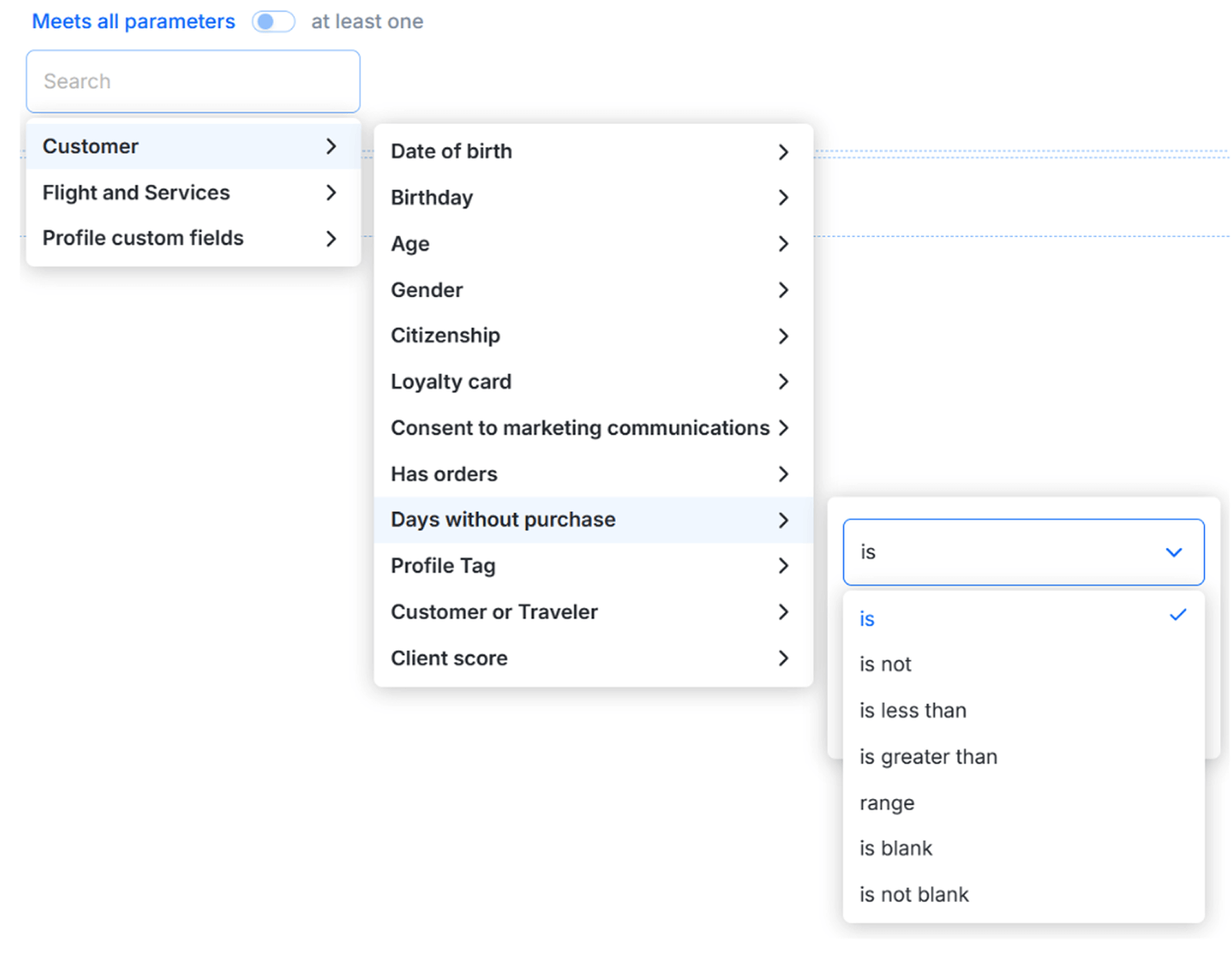Viewport: 1232px width, 956px height.
Task: Click the arrow icon beside Birthday
Action: pyautogui.click(x=783, y=198)
